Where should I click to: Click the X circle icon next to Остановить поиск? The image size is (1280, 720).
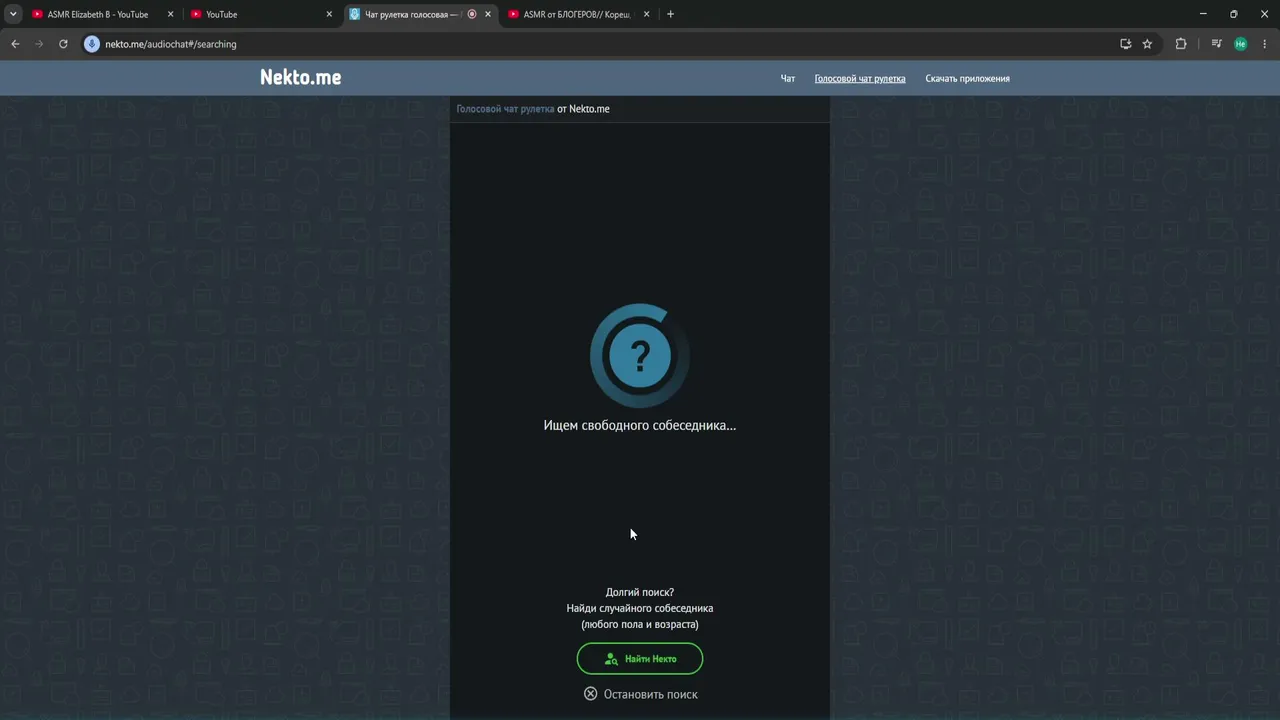click(x=591, y=694)
